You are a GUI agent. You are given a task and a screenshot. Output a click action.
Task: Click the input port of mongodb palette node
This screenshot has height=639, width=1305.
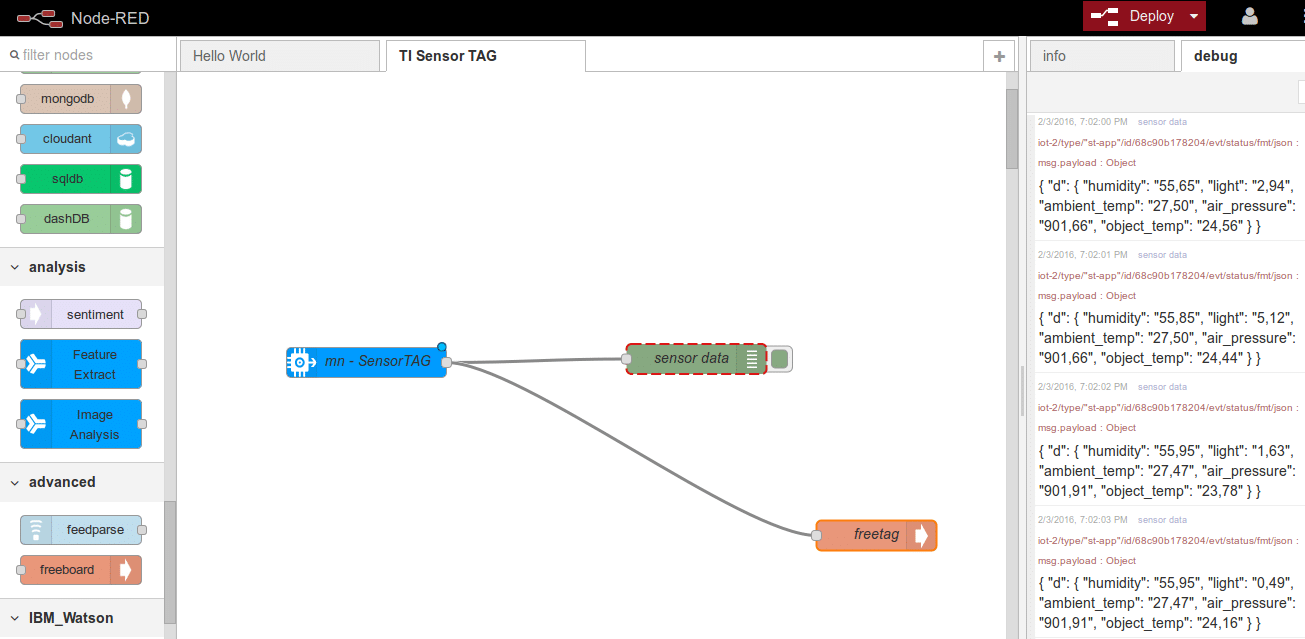20,99
